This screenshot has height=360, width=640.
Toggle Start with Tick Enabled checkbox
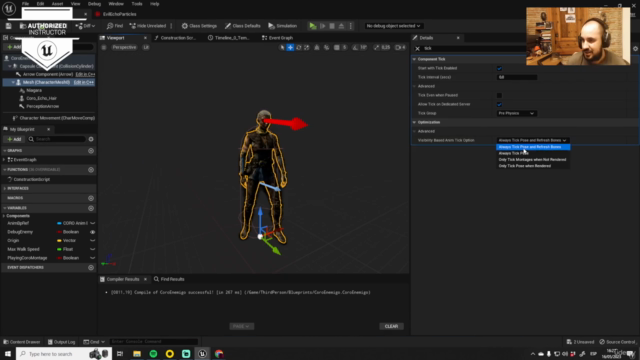pyautogui.click(x=499, y=68)
